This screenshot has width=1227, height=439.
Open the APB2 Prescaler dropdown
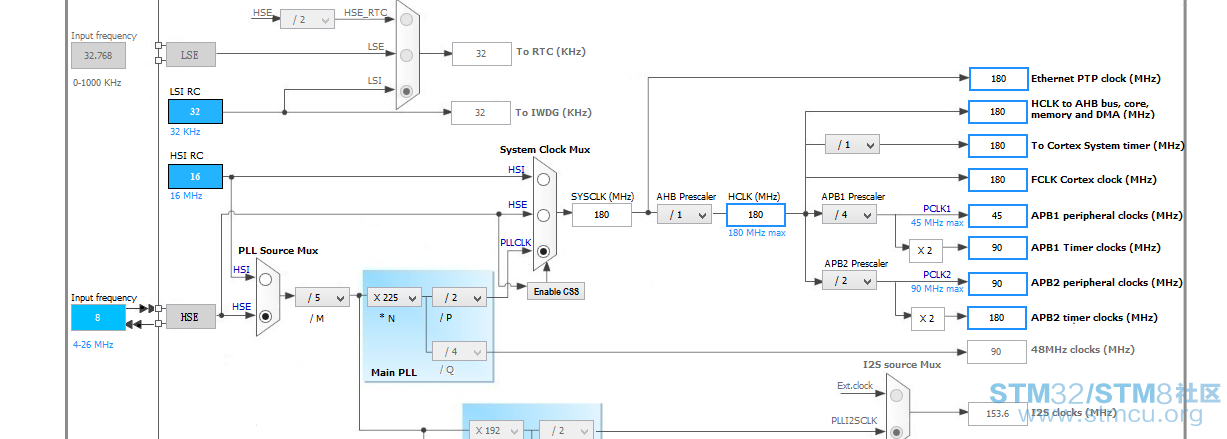click(849, 281)
